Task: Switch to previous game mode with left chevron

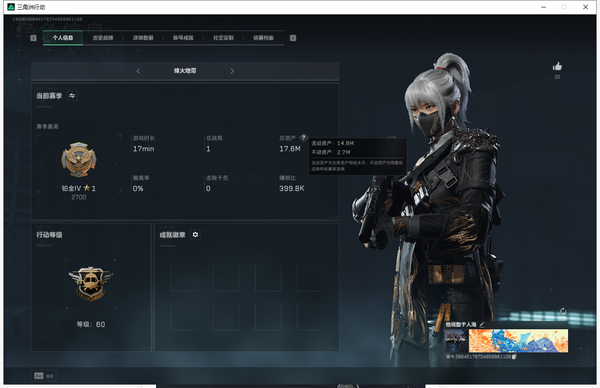Action: click(138, 71)
